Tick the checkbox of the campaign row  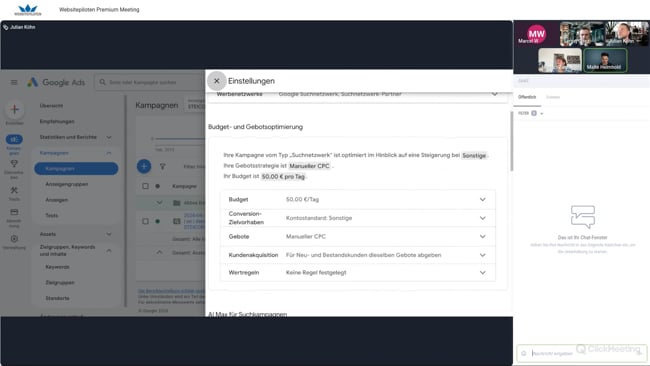pyautogui.click(x=145, y=221)
